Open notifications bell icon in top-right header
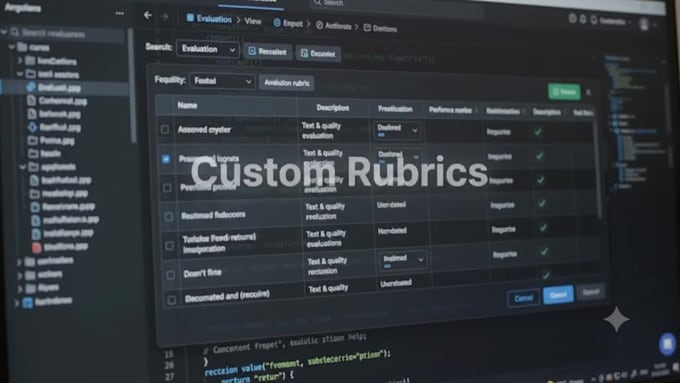The width and height of the screenshot is (680, 383). click(583, 19)
